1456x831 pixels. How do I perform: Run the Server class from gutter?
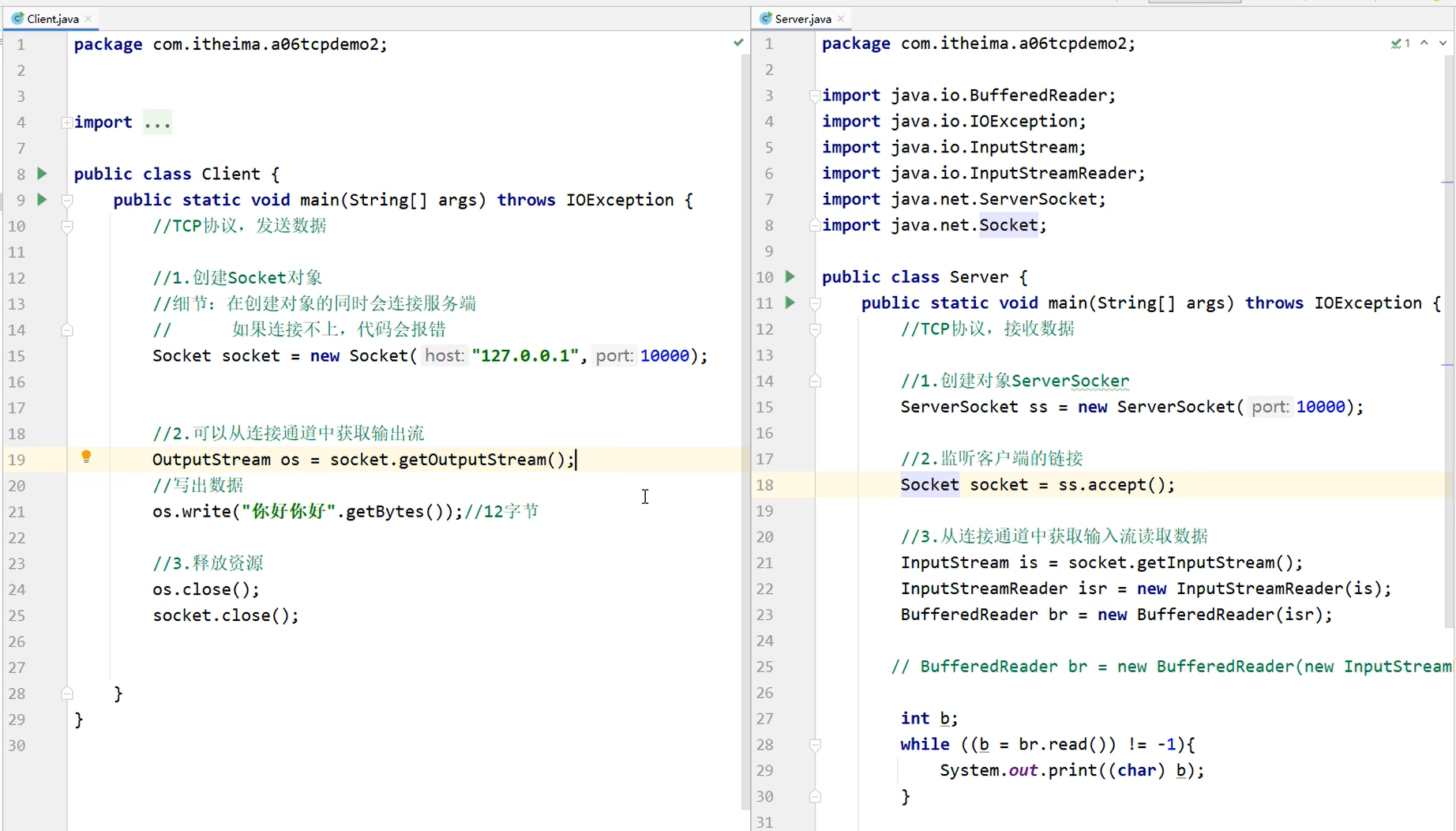790,276
